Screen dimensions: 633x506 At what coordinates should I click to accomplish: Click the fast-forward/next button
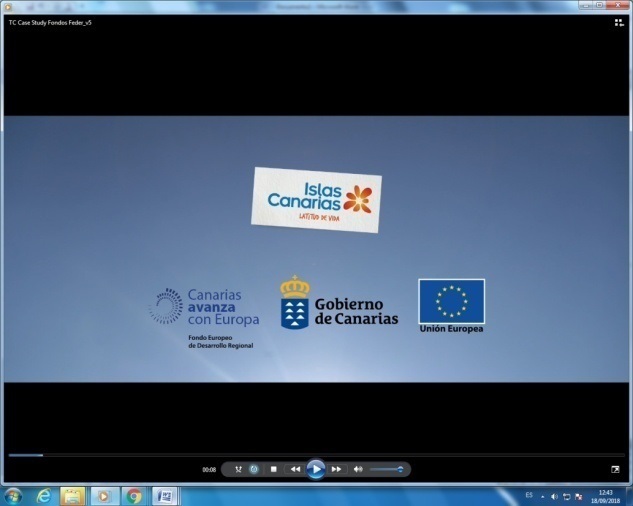click(336, 469)
